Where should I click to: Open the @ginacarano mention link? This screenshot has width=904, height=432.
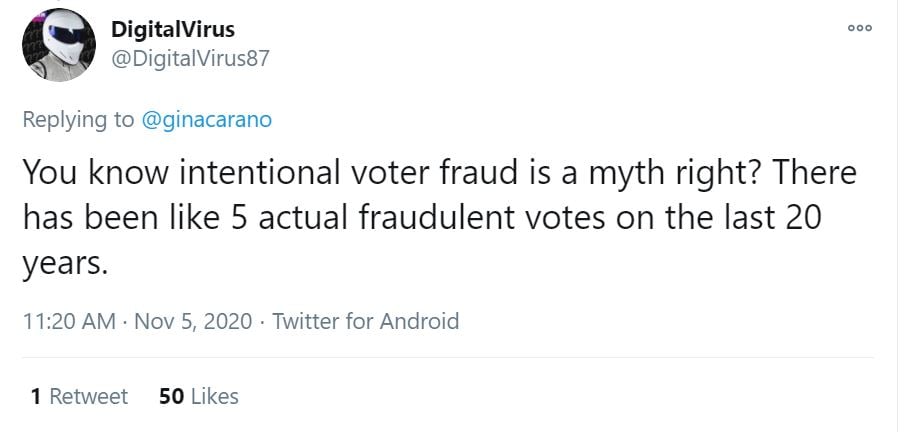coord(205,120)
